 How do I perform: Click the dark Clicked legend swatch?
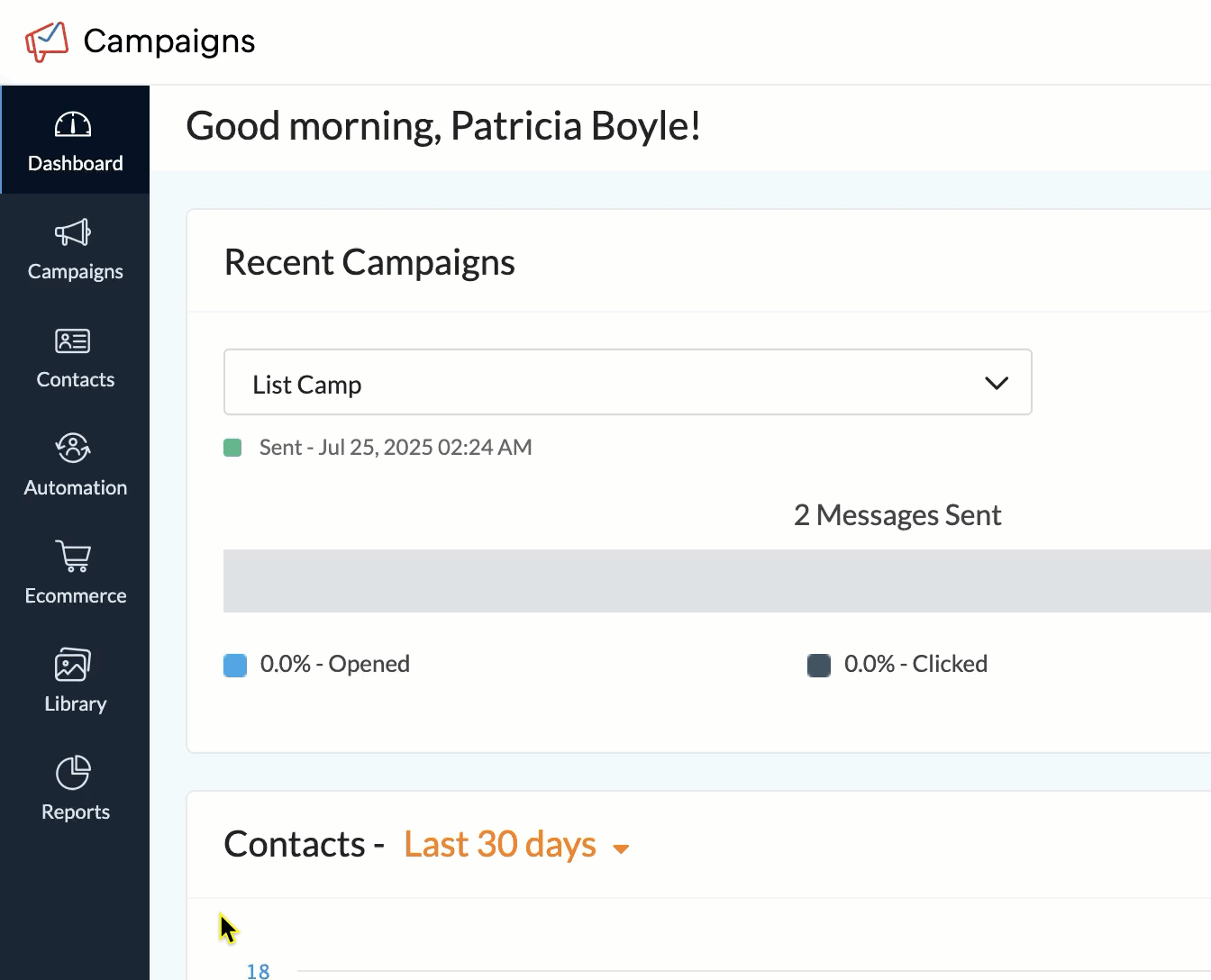[819, 666]
